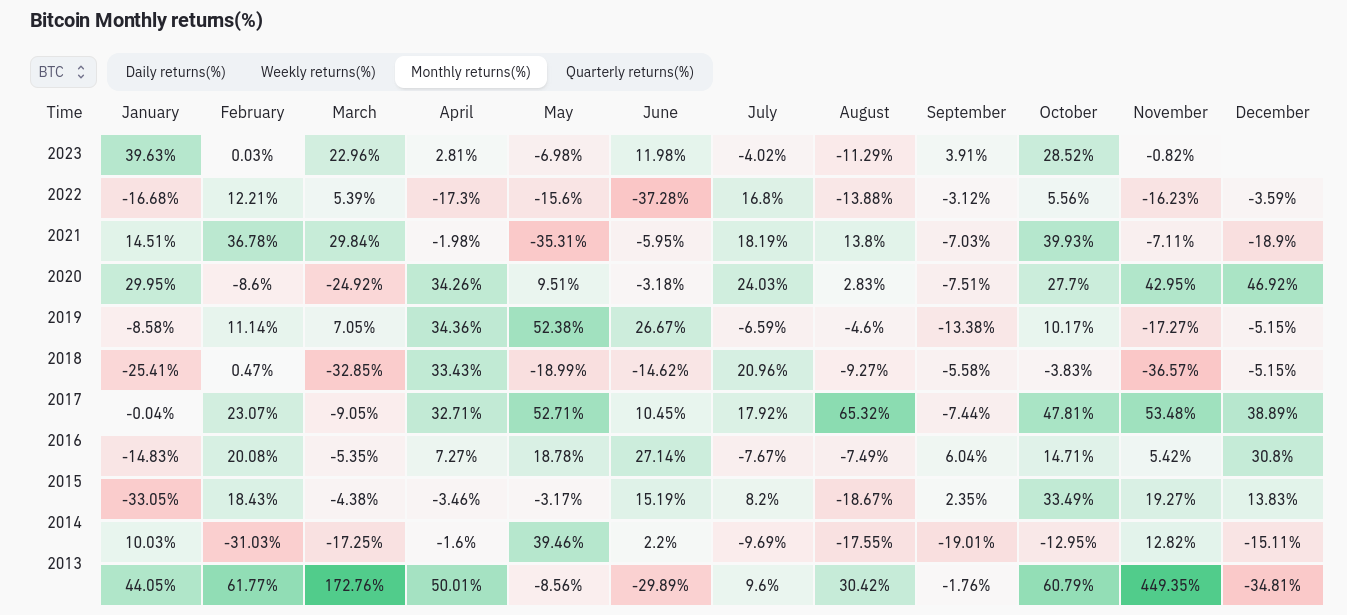This screenshot has height=615, width=1347.
Task: Switch to Weekly returns(%) tab
Action: click(x=318, y=72)
